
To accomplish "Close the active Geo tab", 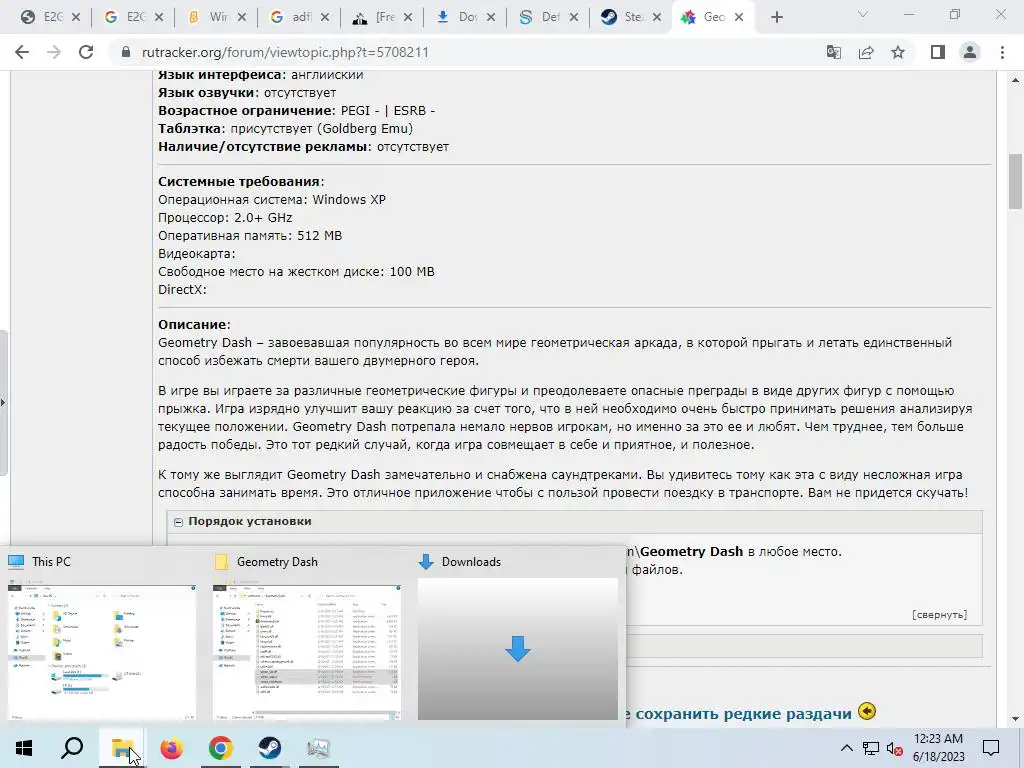I will point(739,18).
